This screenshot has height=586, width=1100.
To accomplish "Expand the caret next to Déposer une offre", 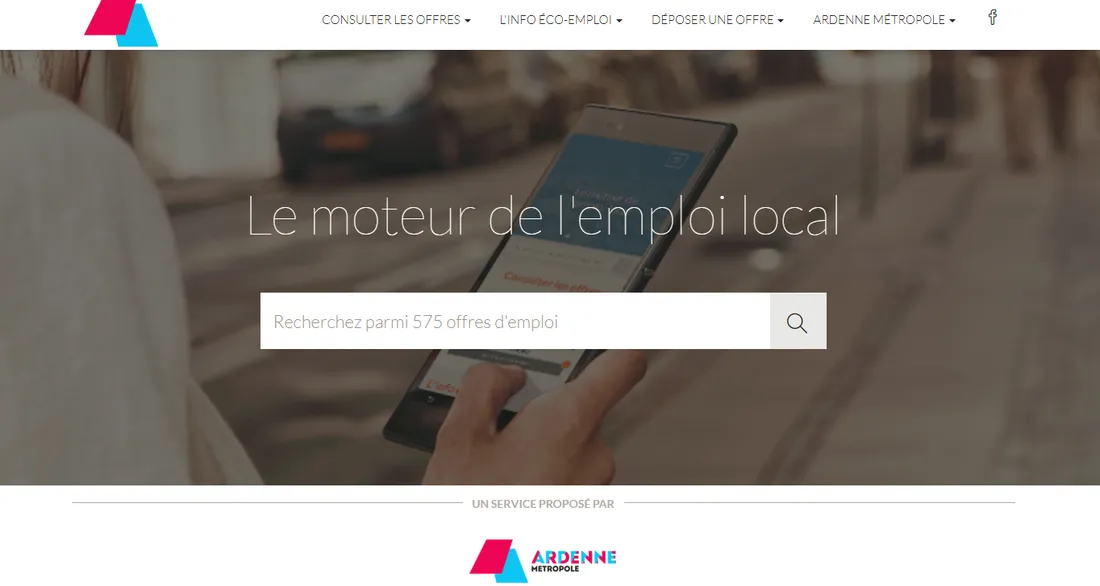I will pos(781,21).
